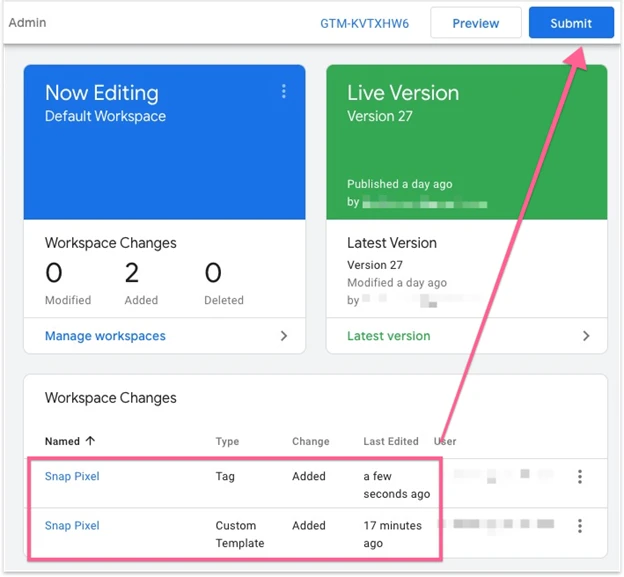Screen dimensions: 624x577
Task: Open the Snap Pixel entry of type Tag
Action: tap(72, 477)
